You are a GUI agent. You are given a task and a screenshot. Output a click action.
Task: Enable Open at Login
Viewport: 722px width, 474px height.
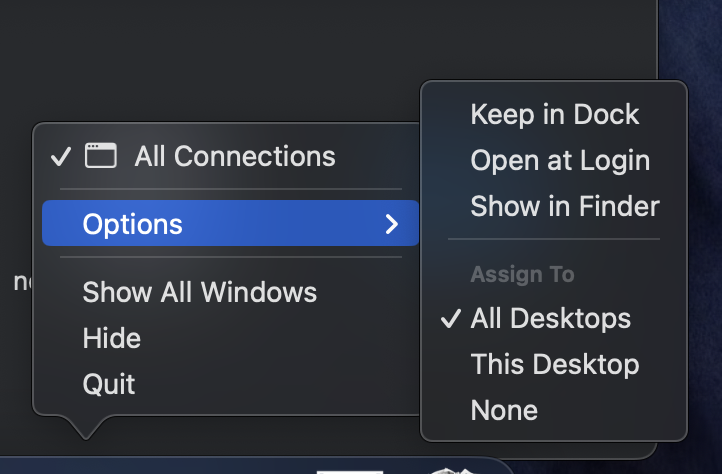click(x=554, y=160)
